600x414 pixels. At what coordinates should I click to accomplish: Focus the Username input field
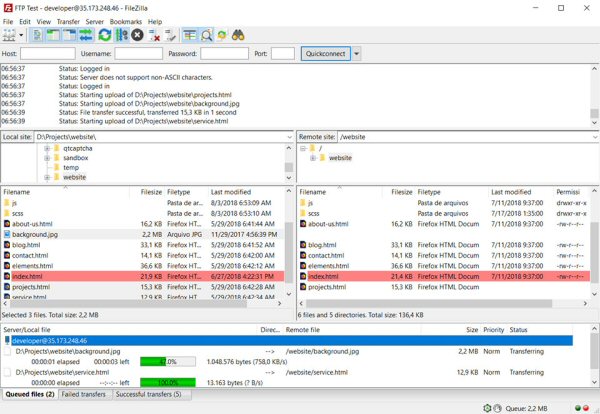tap(139, 54)
